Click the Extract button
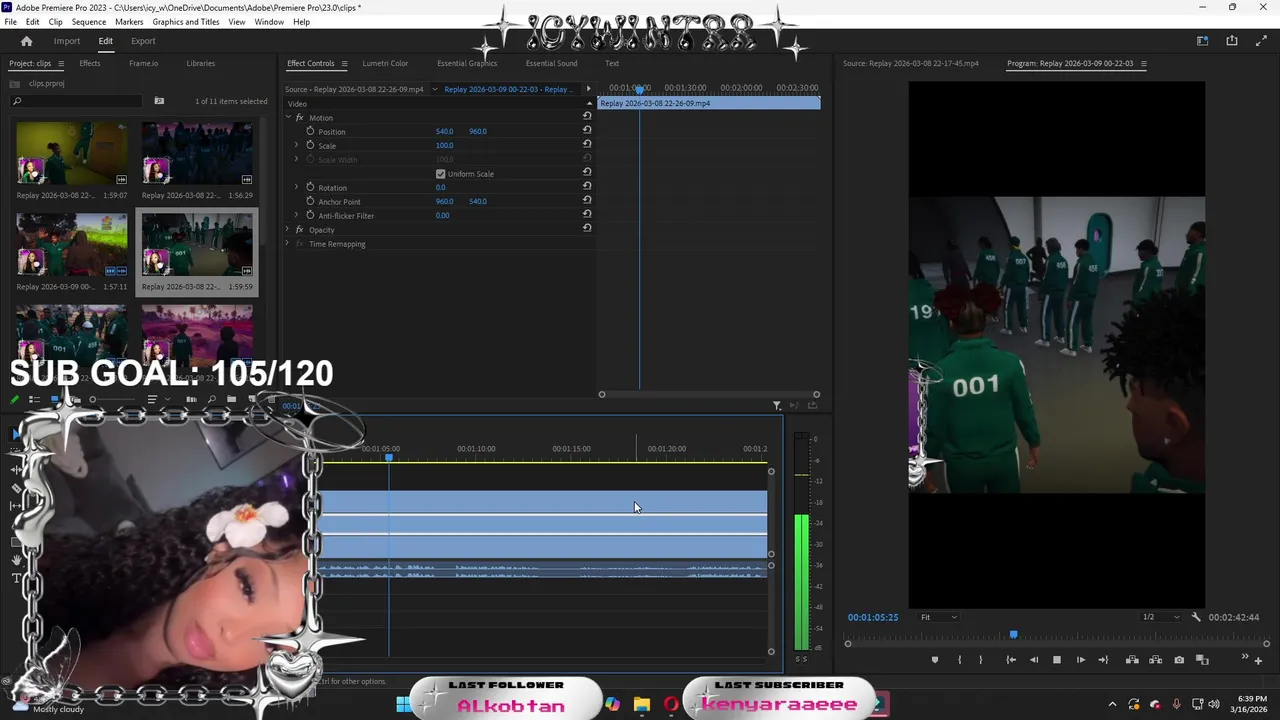Image resolution: width=1280 pixels, height=720 pixels. coord(1156,660)
